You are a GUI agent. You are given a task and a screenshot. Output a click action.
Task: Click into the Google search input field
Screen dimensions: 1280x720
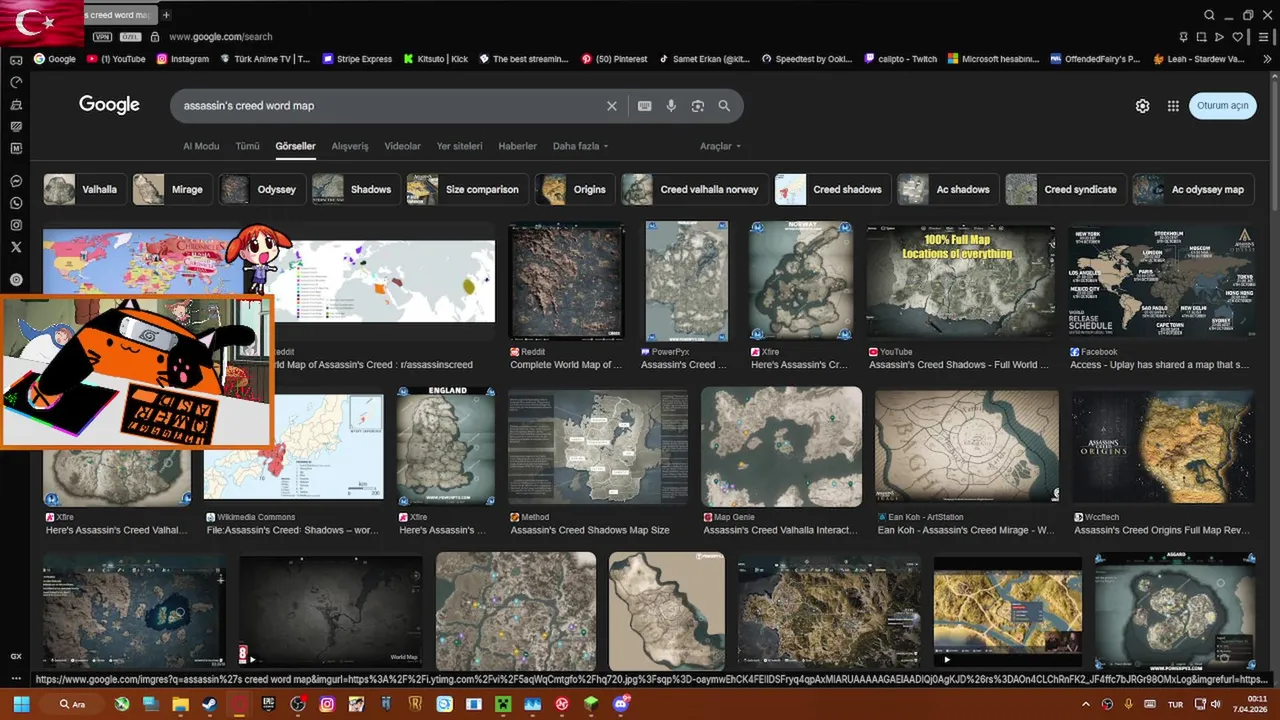pos(390,106)
